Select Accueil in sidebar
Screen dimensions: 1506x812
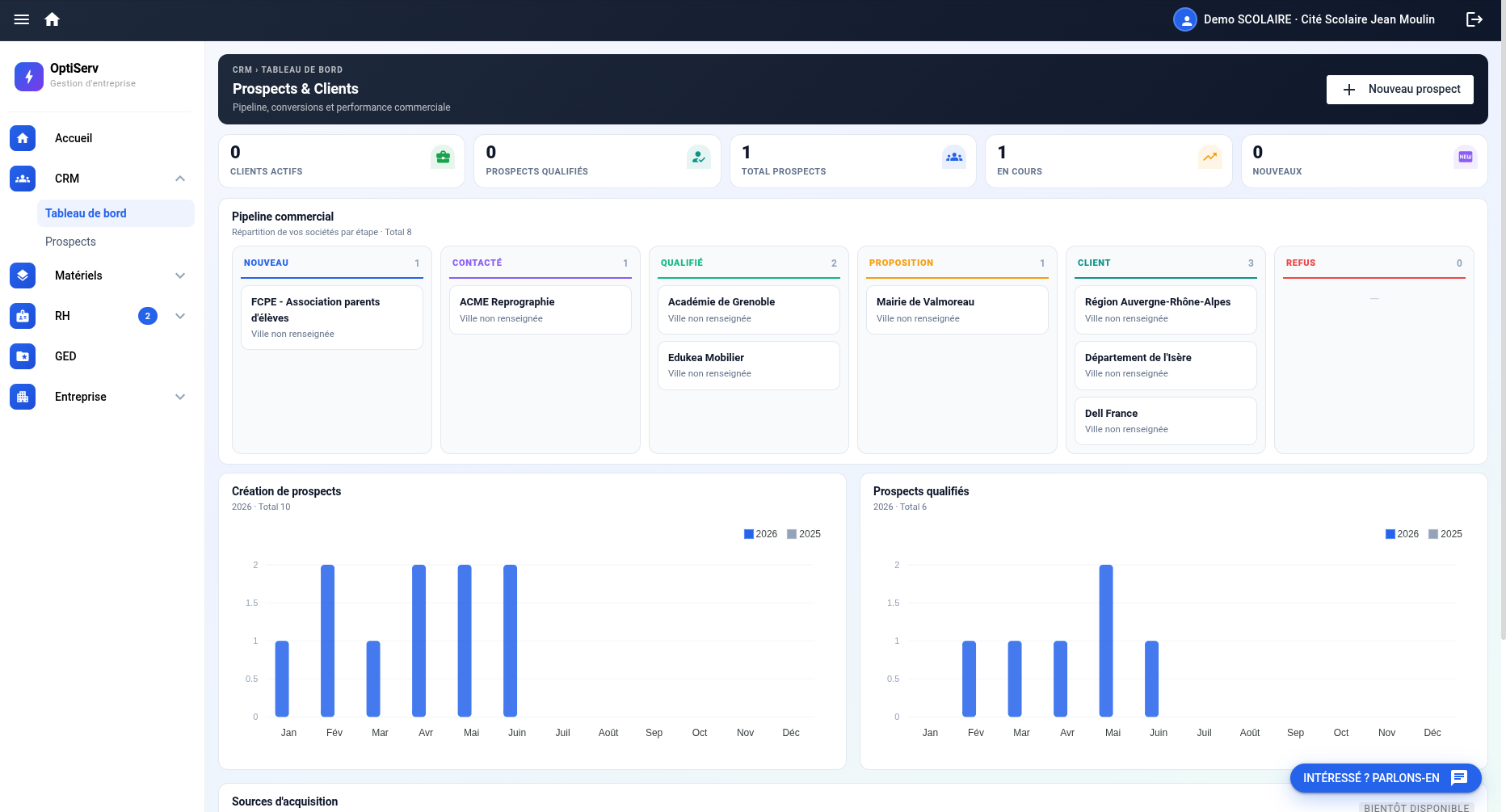pyautogui.click(x=74, y=138)
